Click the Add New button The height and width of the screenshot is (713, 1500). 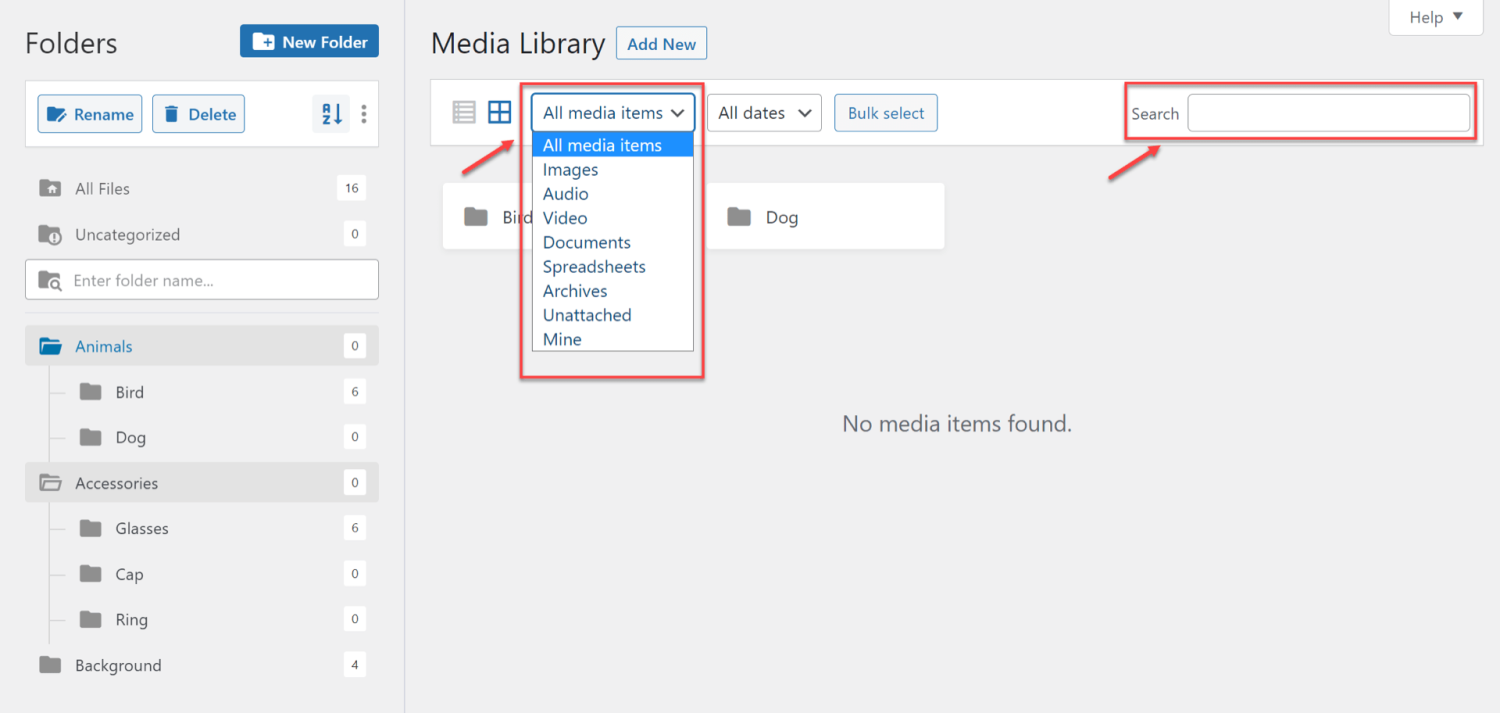tap(661, 43)
